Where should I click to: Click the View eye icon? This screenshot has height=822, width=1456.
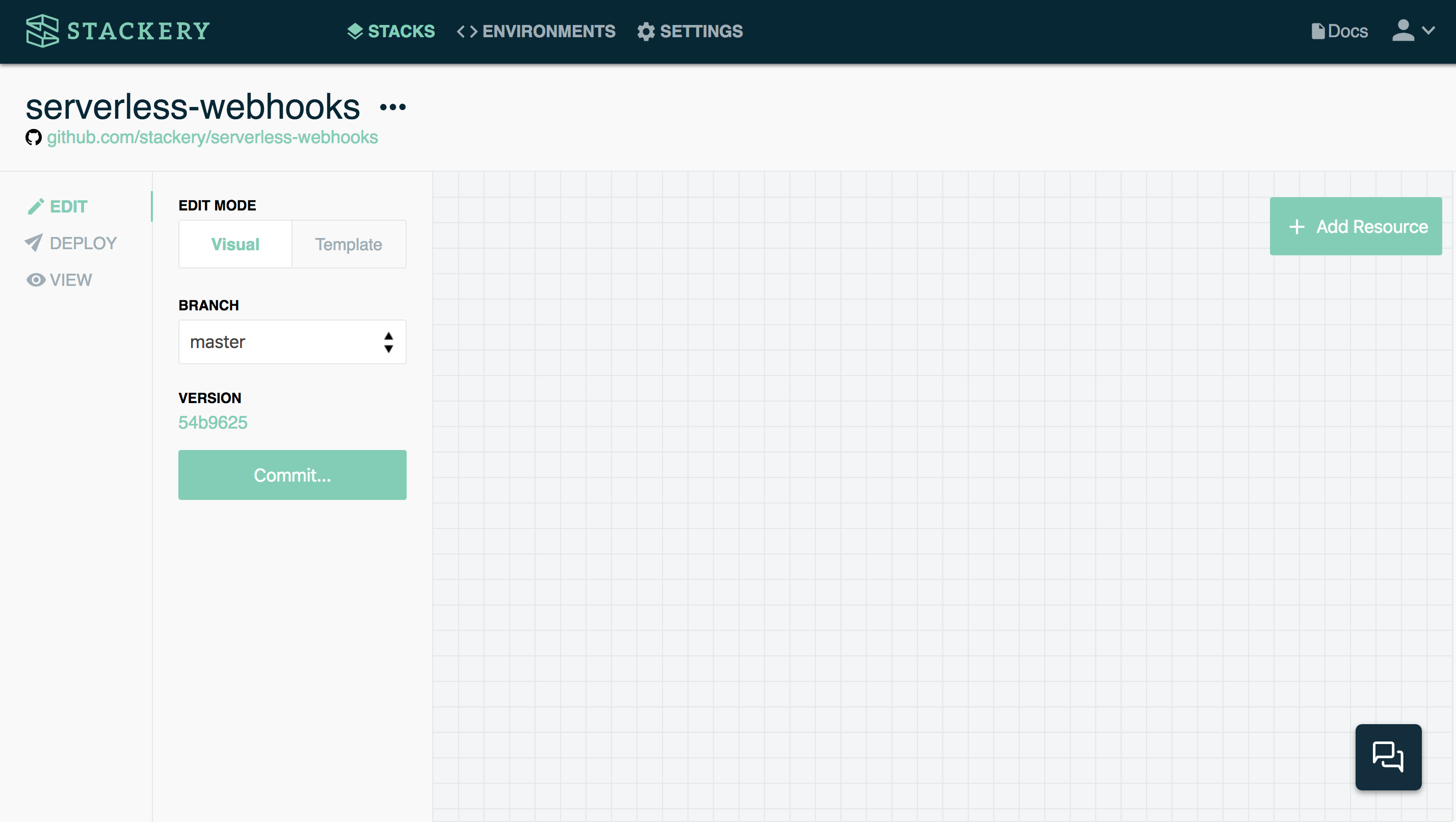point(36,280)
